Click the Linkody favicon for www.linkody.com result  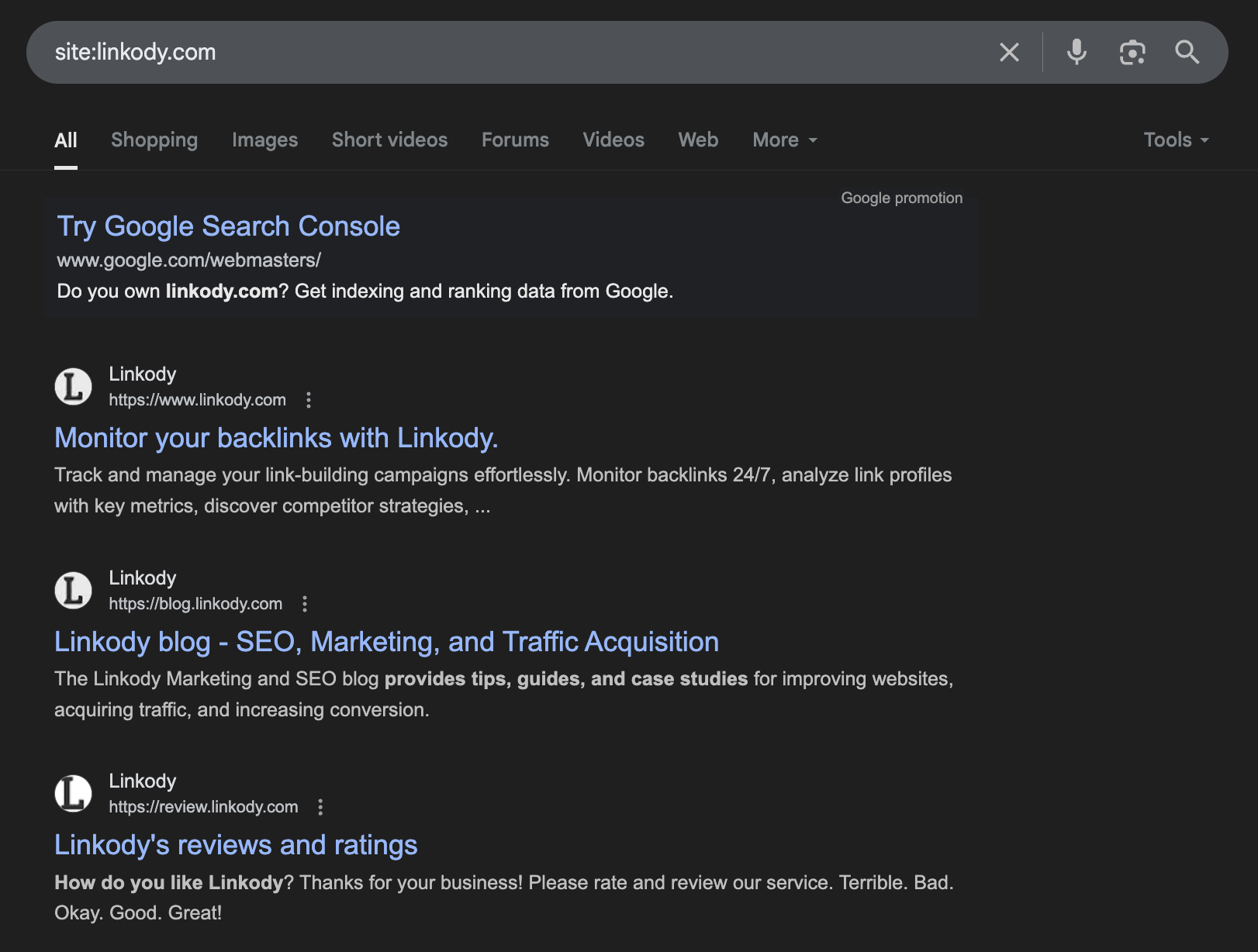coord(74,386)
